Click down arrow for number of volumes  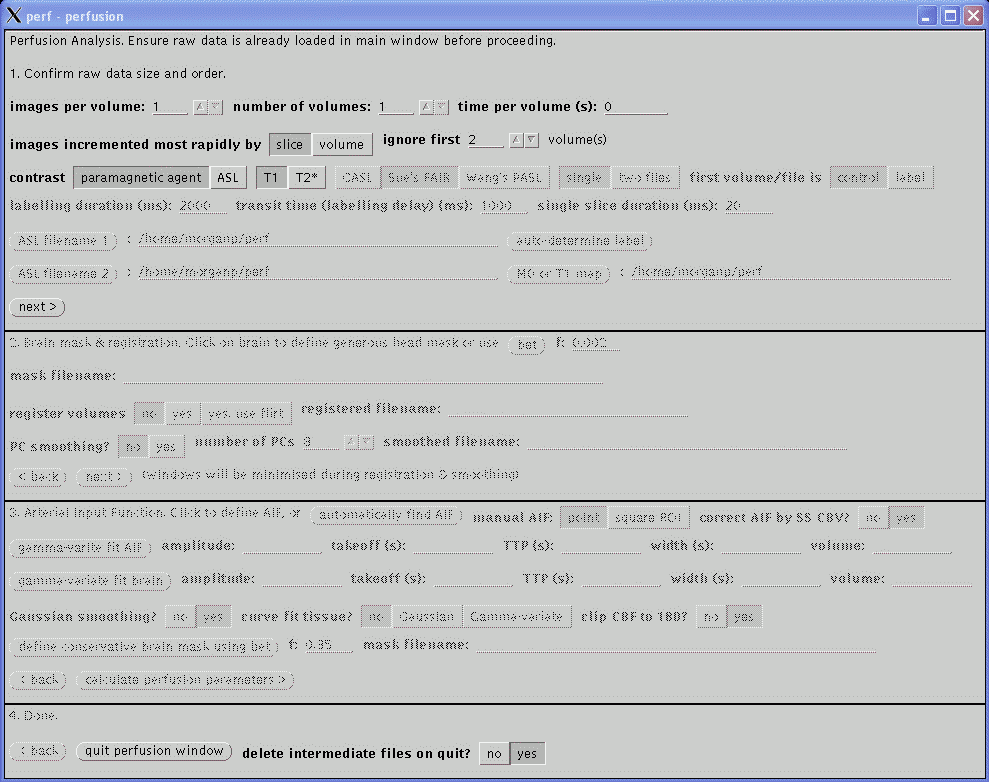[x=441, y=107]
